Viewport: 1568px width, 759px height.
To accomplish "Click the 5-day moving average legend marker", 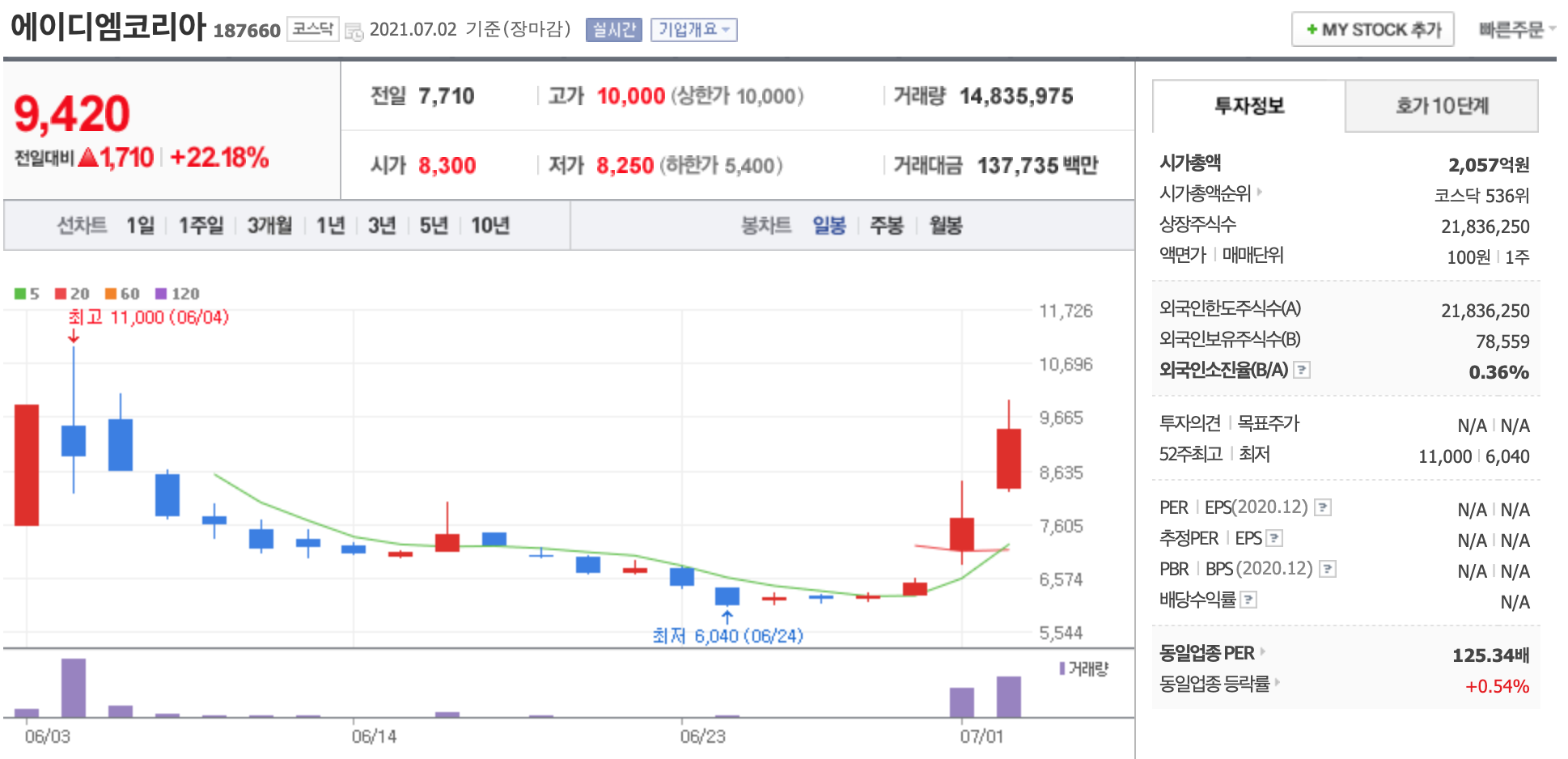I will coord(20,294).
